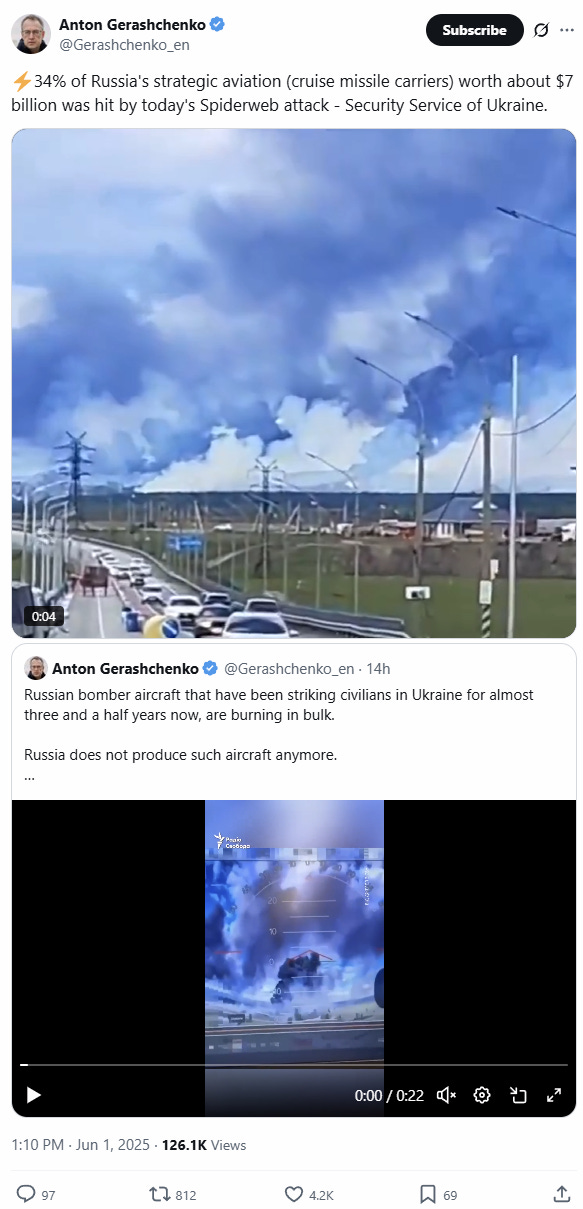
Task: Unmute the quoted video
Action: pos(447,1095)
